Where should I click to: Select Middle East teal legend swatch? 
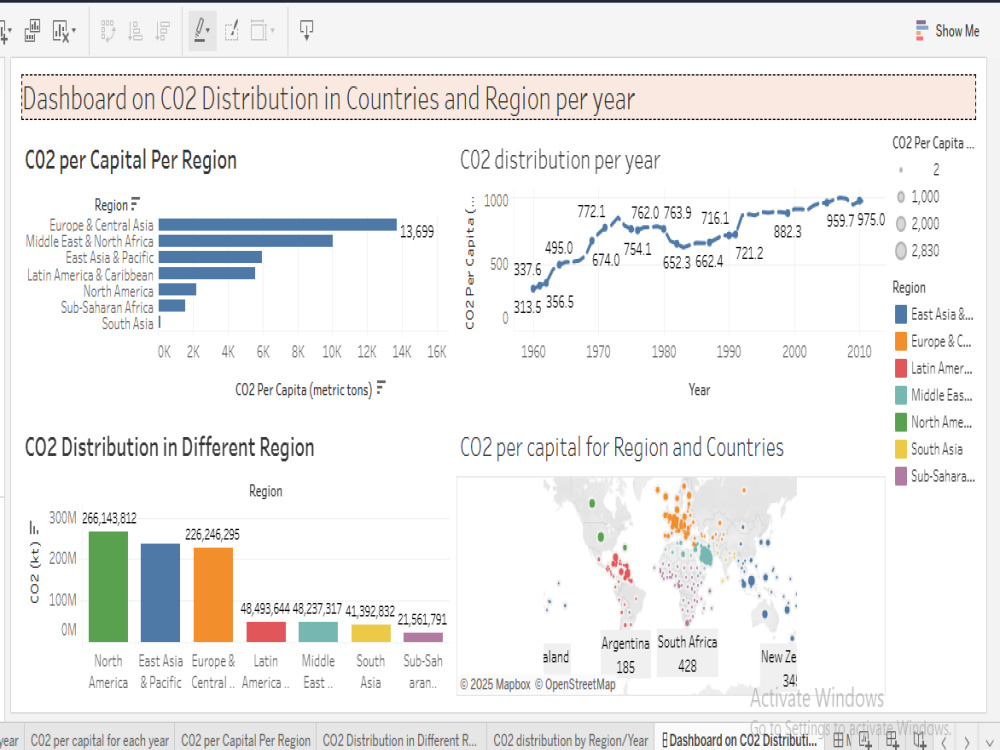(x=901, y=395)
